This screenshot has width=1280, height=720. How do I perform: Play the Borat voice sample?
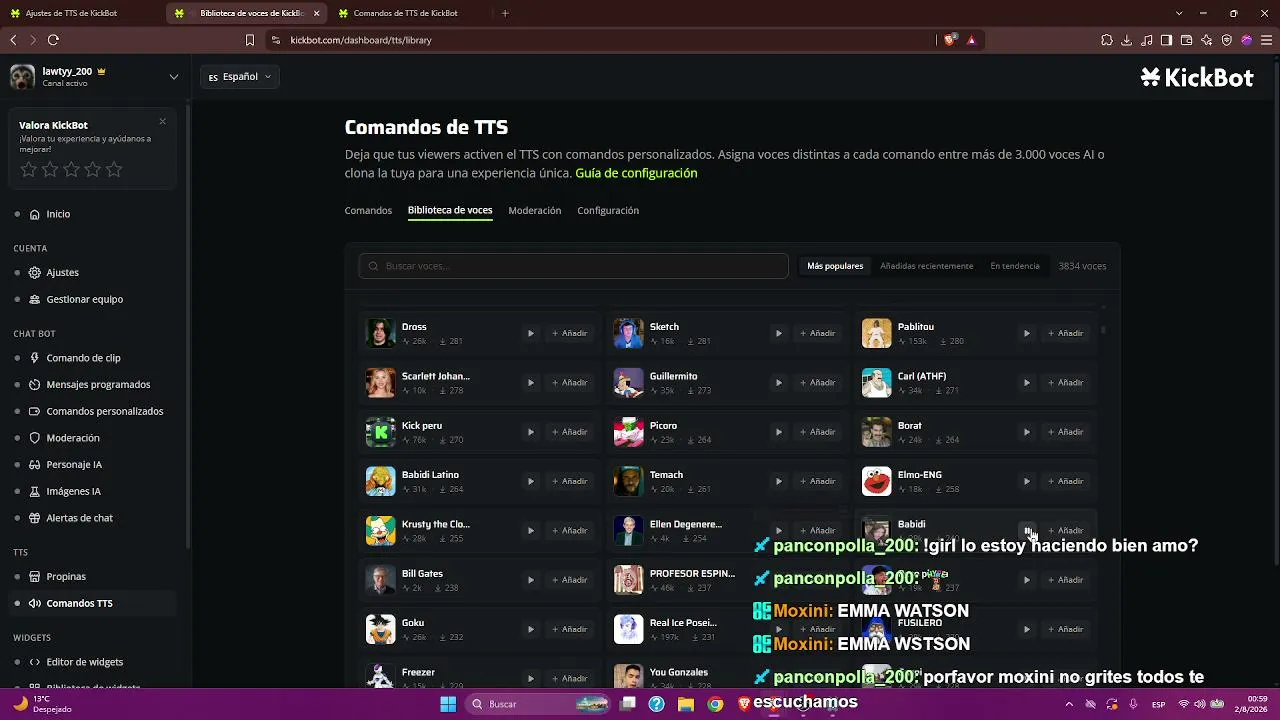point(1027,432)
